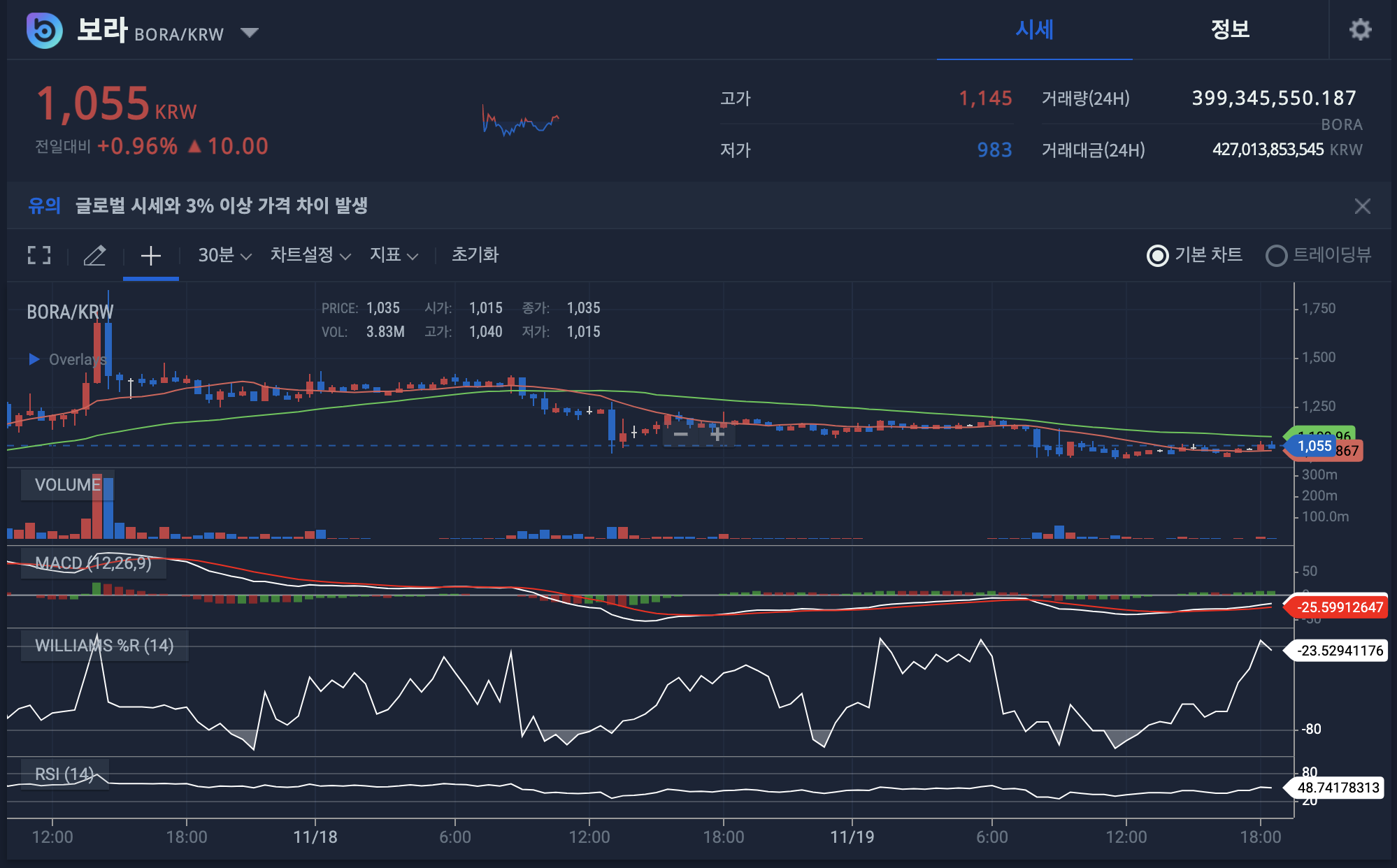The height and width of the screenshot is (868, 1397).
Task: Select the crosshair cursor tool
Action: pos(150,255)
